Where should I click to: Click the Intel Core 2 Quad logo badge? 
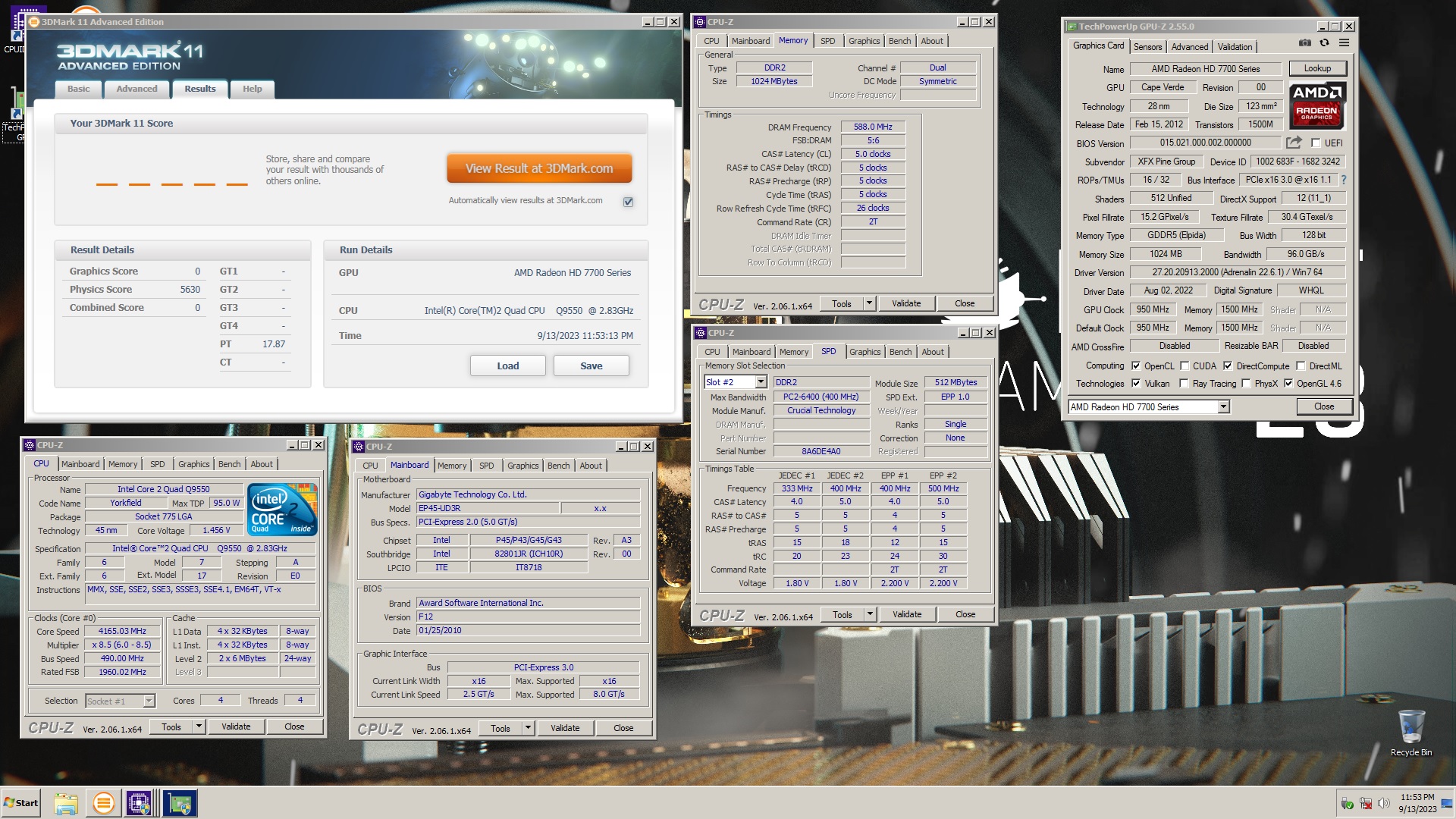pos(282,510)
